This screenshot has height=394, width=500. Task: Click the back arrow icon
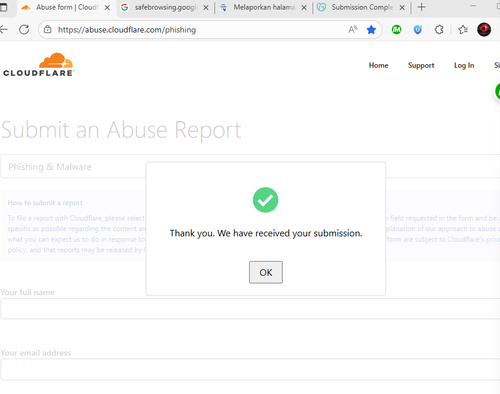click(3, 30)
